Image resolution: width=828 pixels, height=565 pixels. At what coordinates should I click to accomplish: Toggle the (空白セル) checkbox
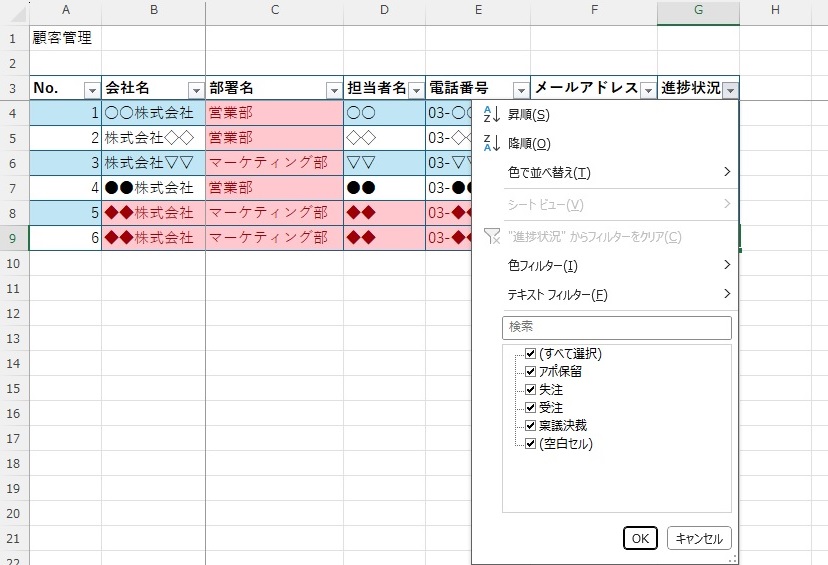click(531, 444)
